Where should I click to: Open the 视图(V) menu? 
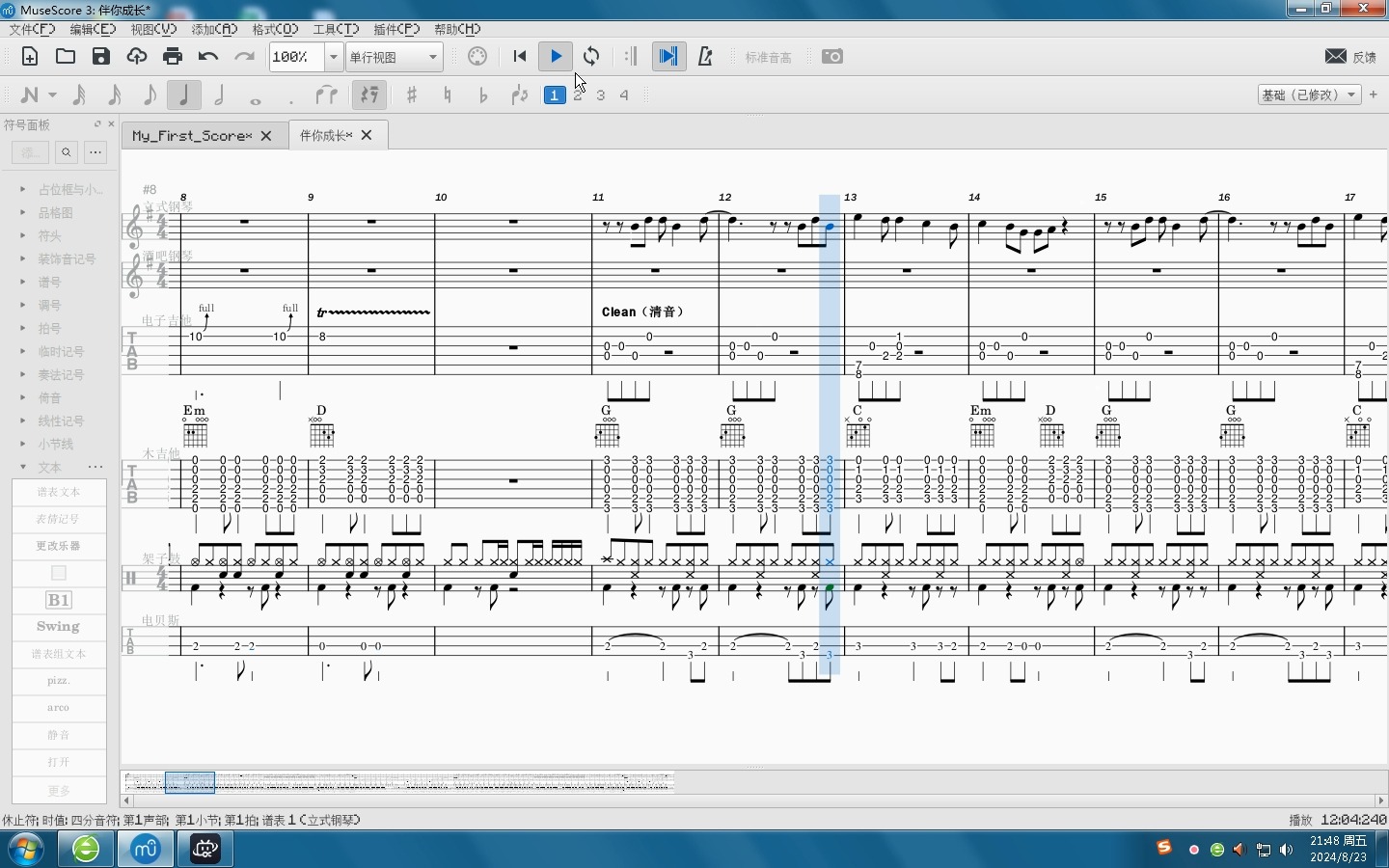pyautogui.click(x=153, y=29)
